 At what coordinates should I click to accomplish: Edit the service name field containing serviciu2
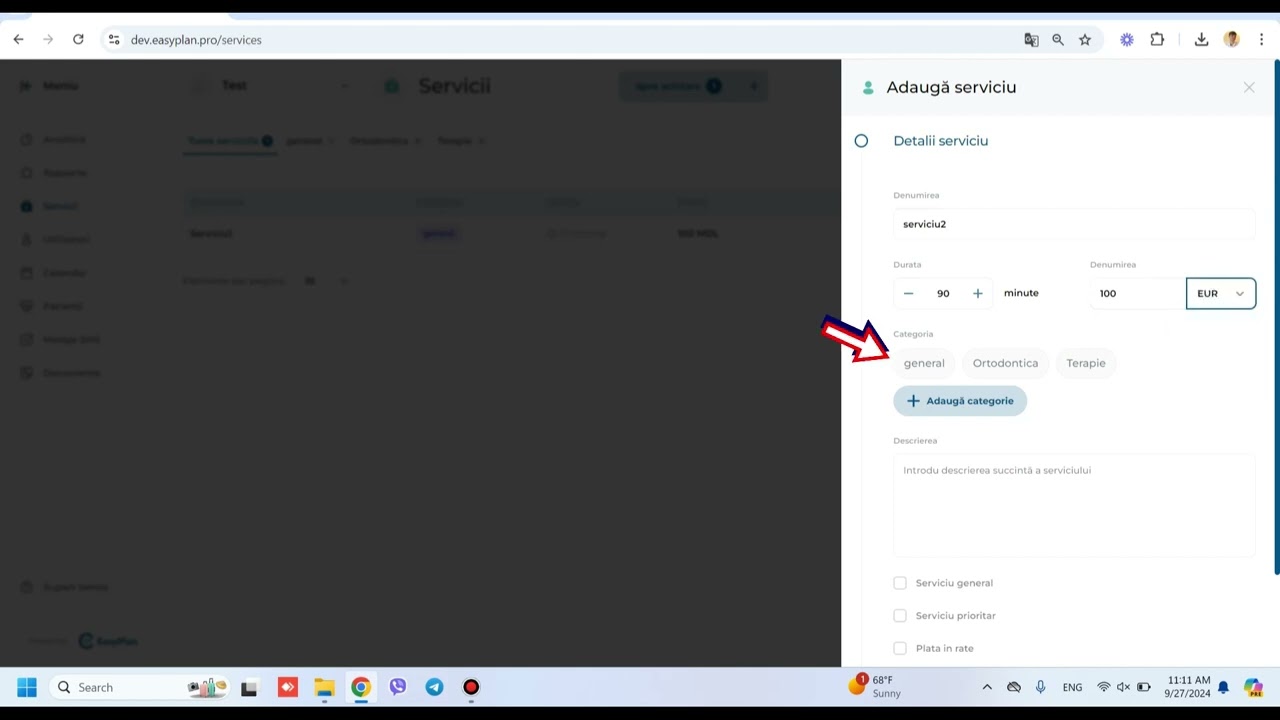point(1074,224)
